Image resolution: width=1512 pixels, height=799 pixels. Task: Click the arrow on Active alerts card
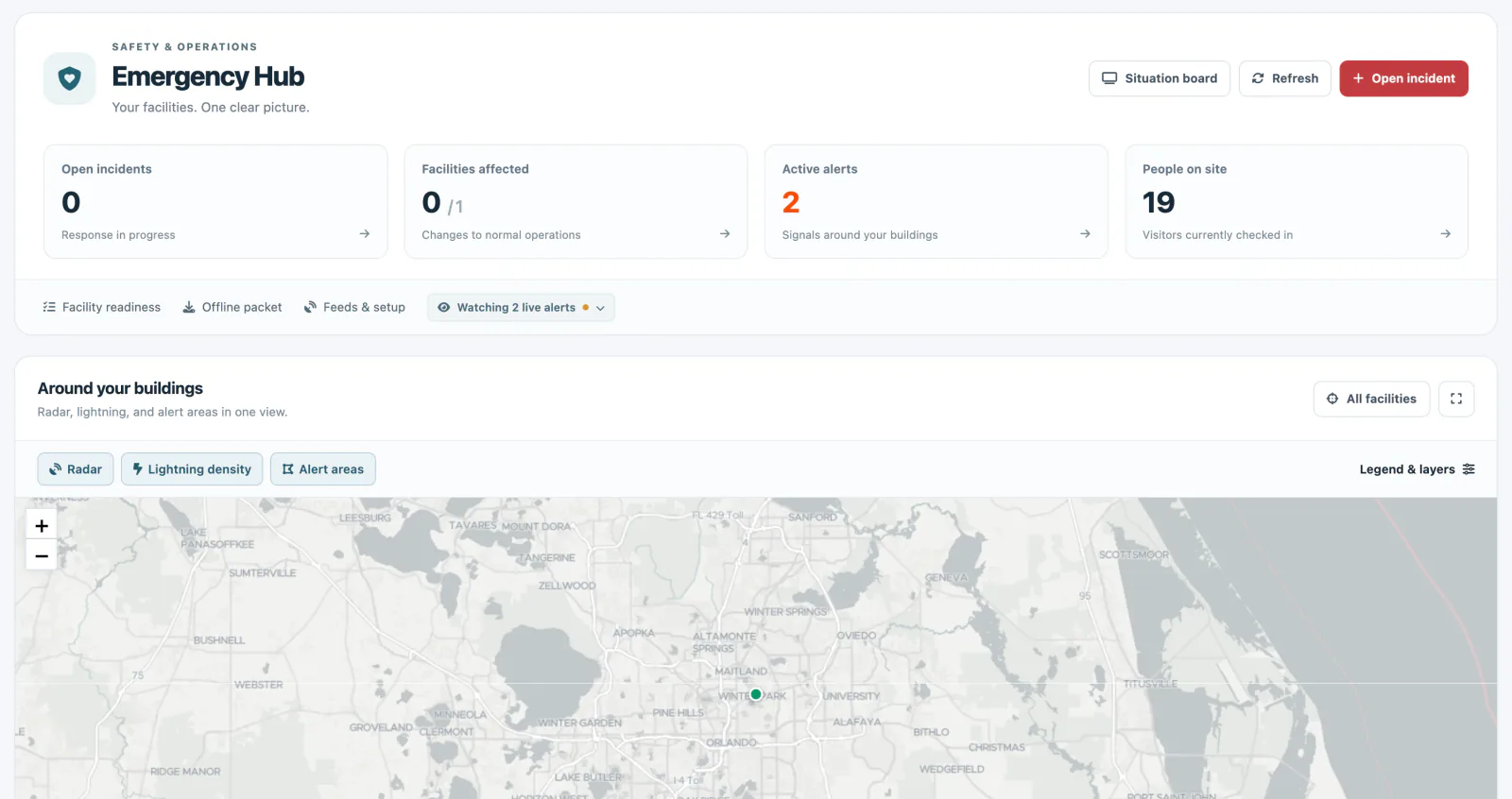pos(1085,234)
